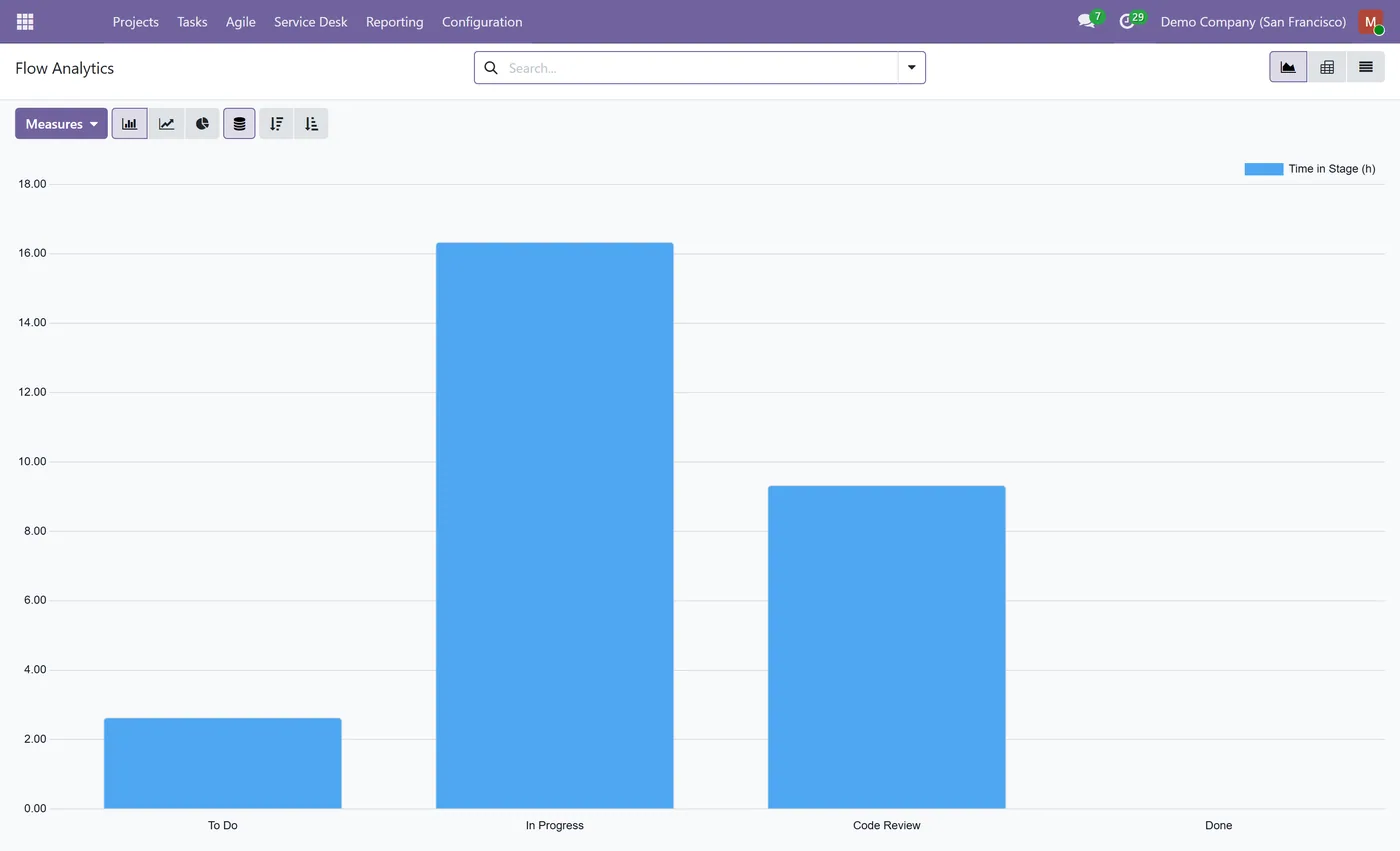Viewport: 1400px width, 851px height.
Task: Click the Code Review axis label
Action: [x=886, y=826]
